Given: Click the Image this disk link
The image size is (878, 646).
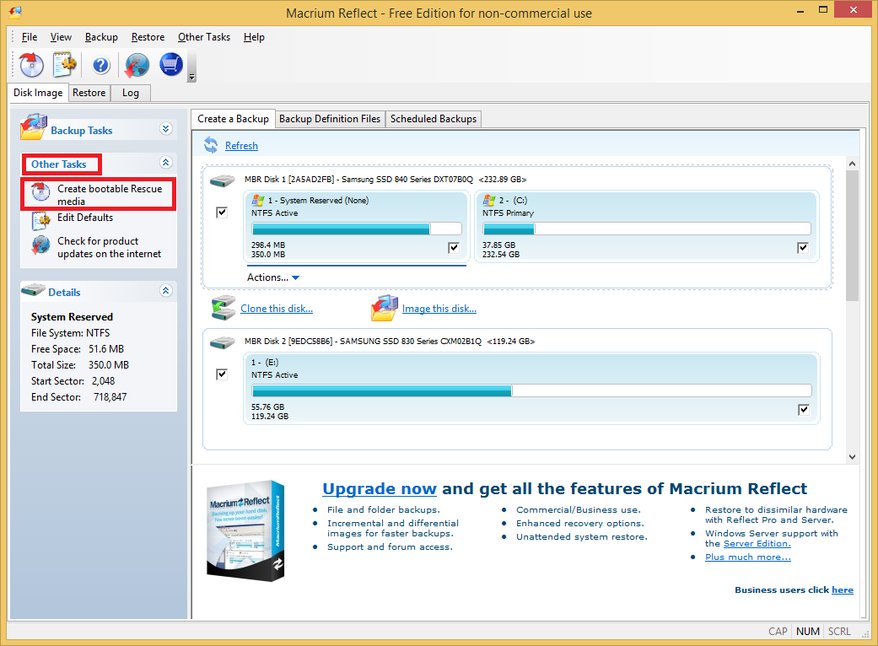Looking at the screenshot, I should [x=439, y=308].
